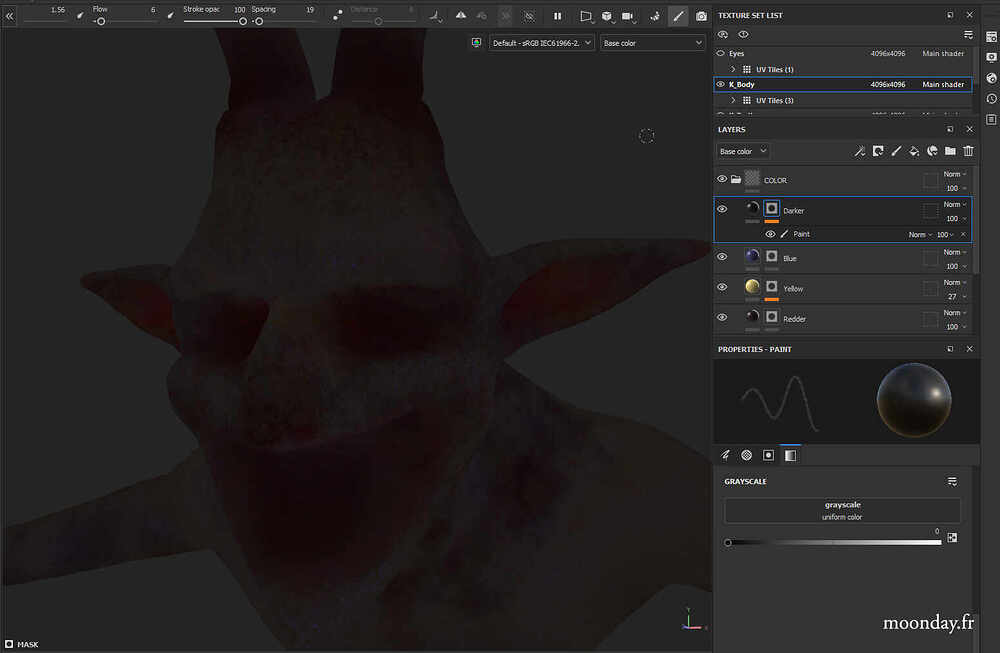This screenshot has width=1000, height=653.
Task: Delete the selected layer with trash icon
Action: point(968,151)
